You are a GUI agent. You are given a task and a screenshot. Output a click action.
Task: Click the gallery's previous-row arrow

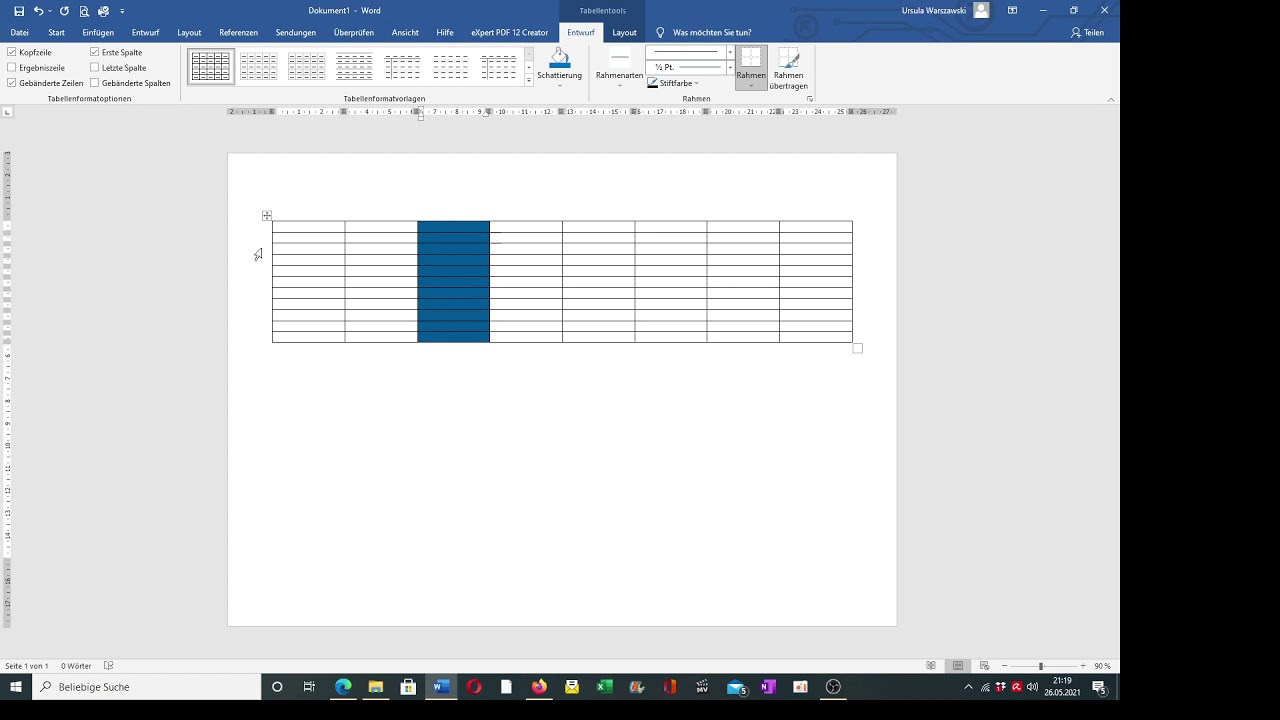pyautogui.click(x=529, y=53)
